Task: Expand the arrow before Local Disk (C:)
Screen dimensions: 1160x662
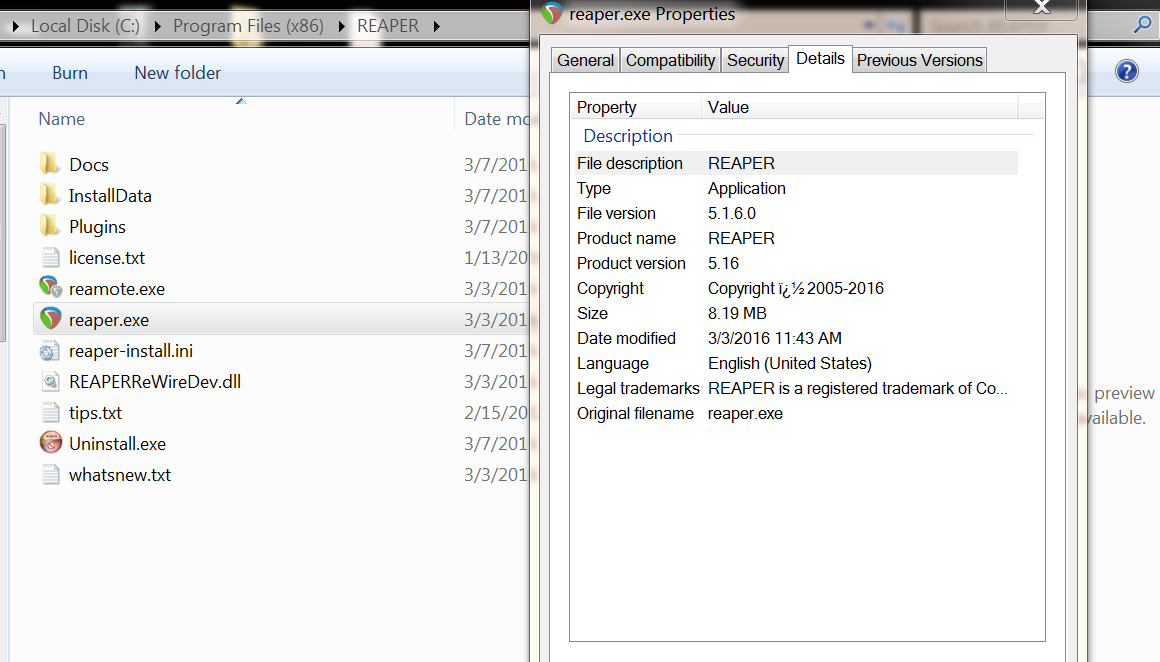Action: [x=15, y=26]
